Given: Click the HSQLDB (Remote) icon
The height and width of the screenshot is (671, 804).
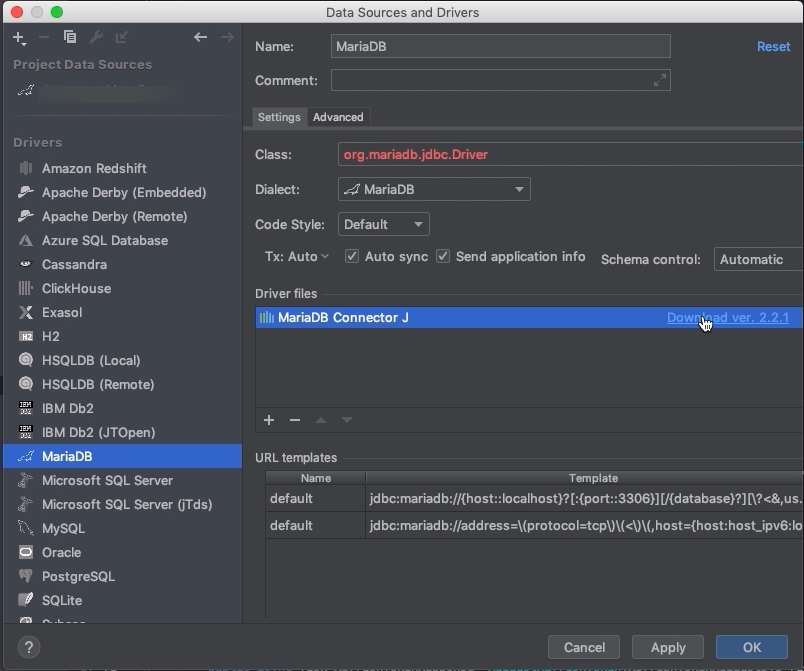Looking at the screenshot, I should (x=26, y=384).
